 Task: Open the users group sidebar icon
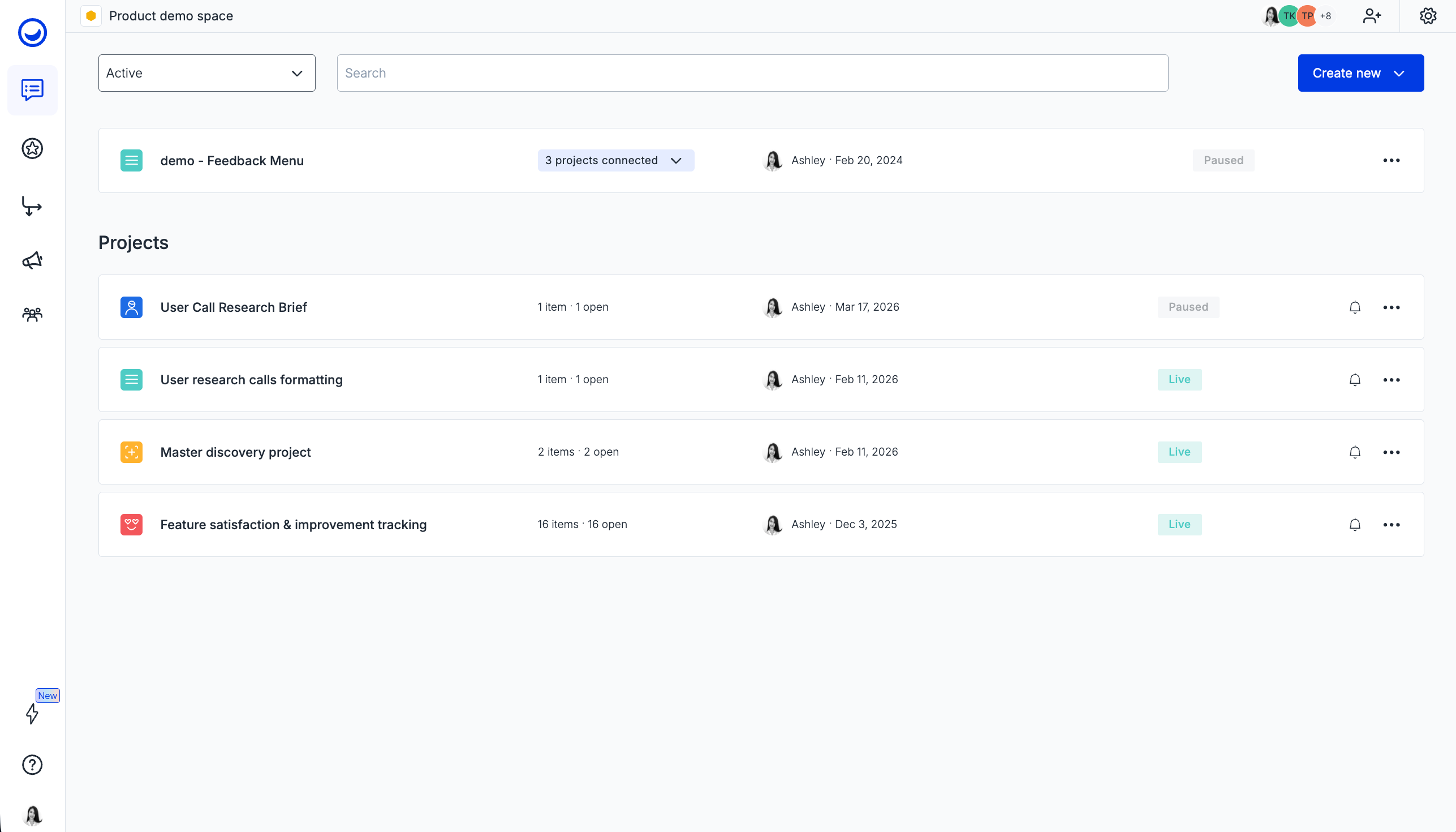click(33, 314)
